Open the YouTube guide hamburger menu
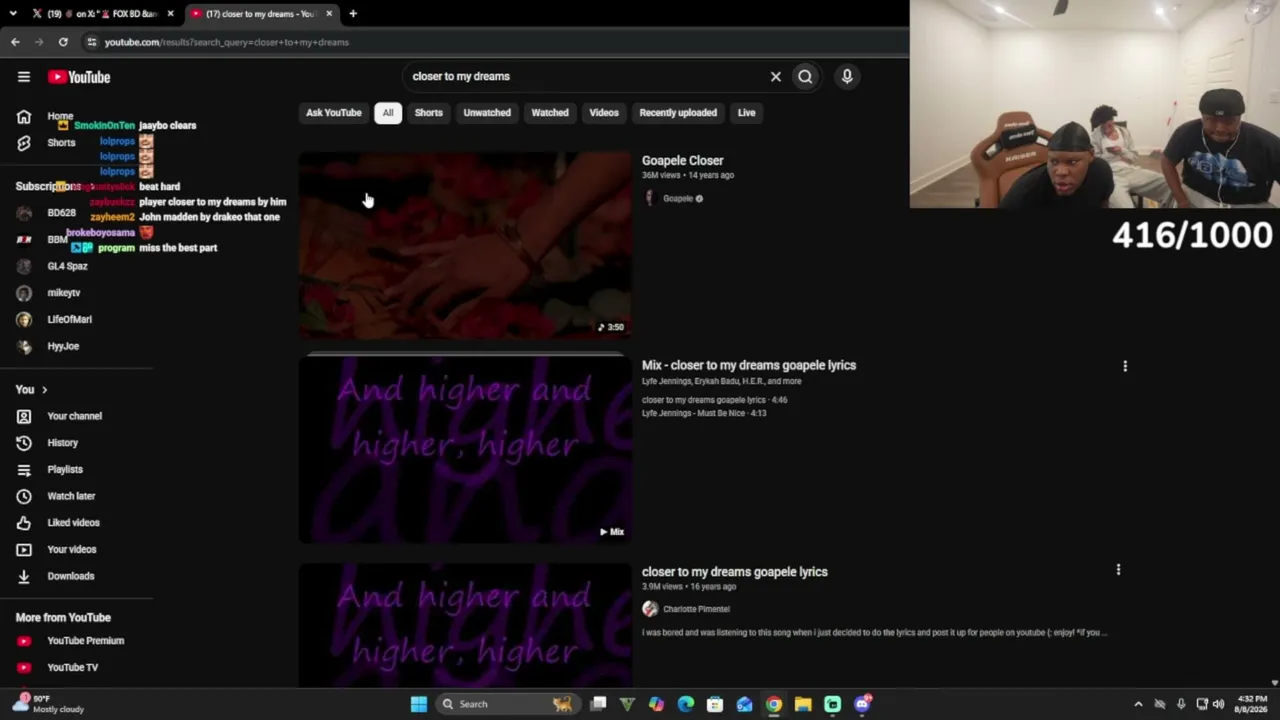Screen dimensions: 1280x720 coord(24,77)
